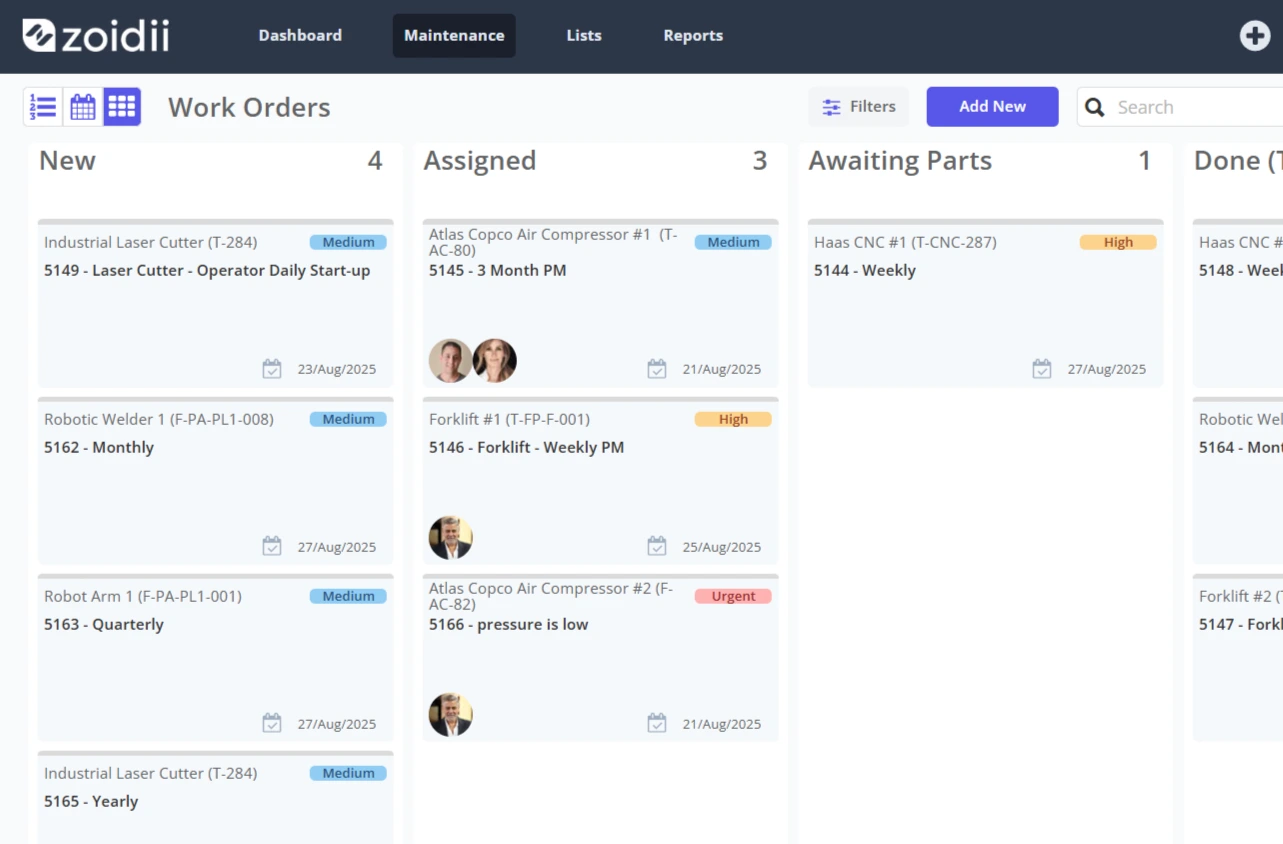Click Robot Arm 1 (F-PA-PL1-001) asset name
Screen dimensions: 1283x844
[x=143, y=596]
